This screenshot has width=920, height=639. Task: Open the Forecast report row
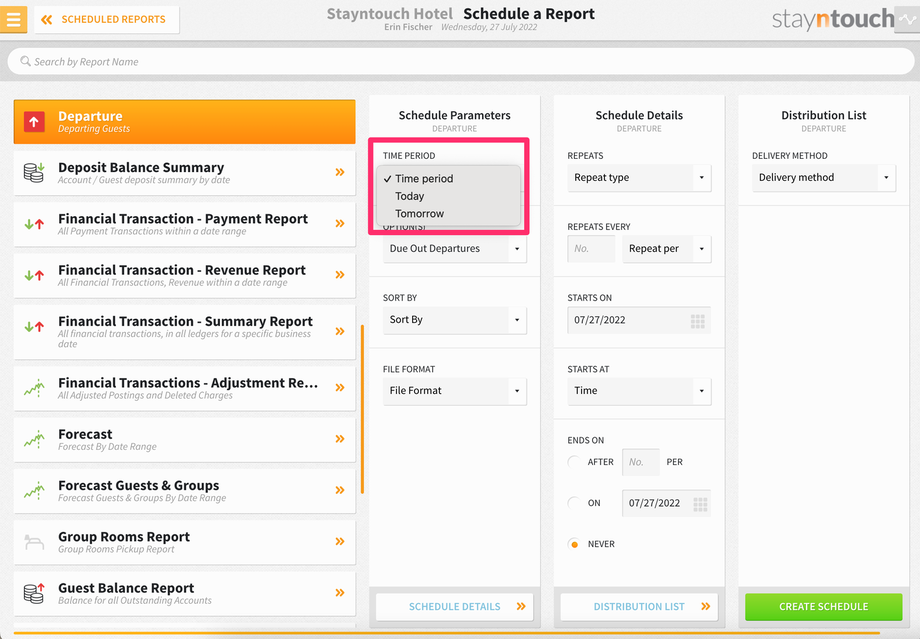pyautogui.click(x=184, y=439)
